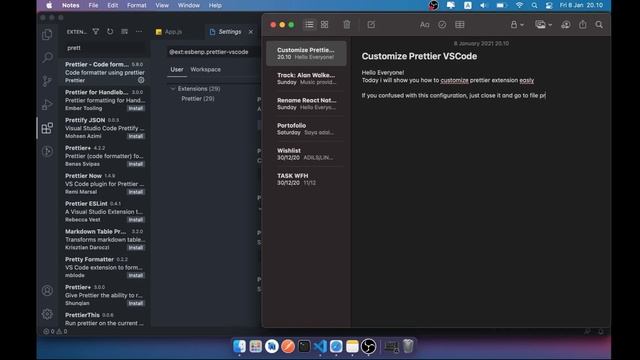
Task: Open the Apple menu
Action: pyautogui.click(x=49, y=5)
